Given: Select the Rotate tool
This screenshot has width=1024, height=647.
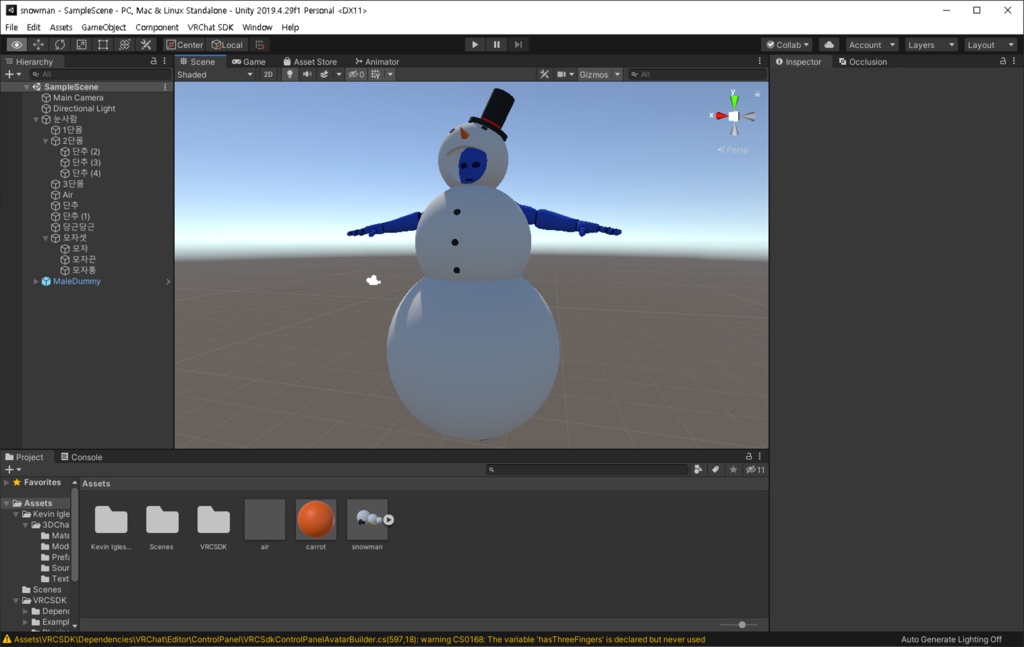Looking at the screenshot, I should 60,44.
